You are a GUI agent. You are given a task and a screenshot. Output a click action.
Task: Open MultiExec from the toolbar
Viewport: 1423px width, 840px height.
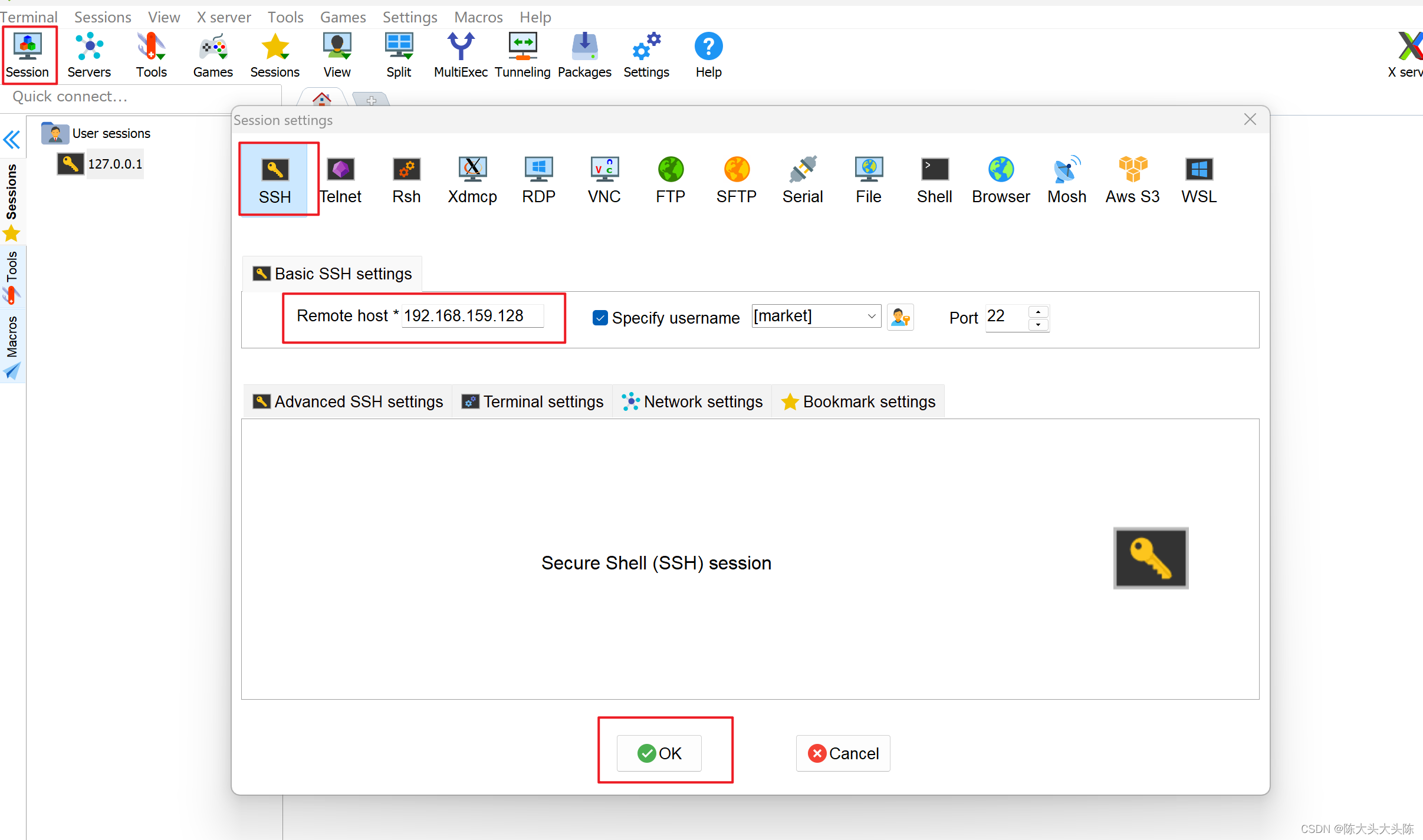pos(461,54)
